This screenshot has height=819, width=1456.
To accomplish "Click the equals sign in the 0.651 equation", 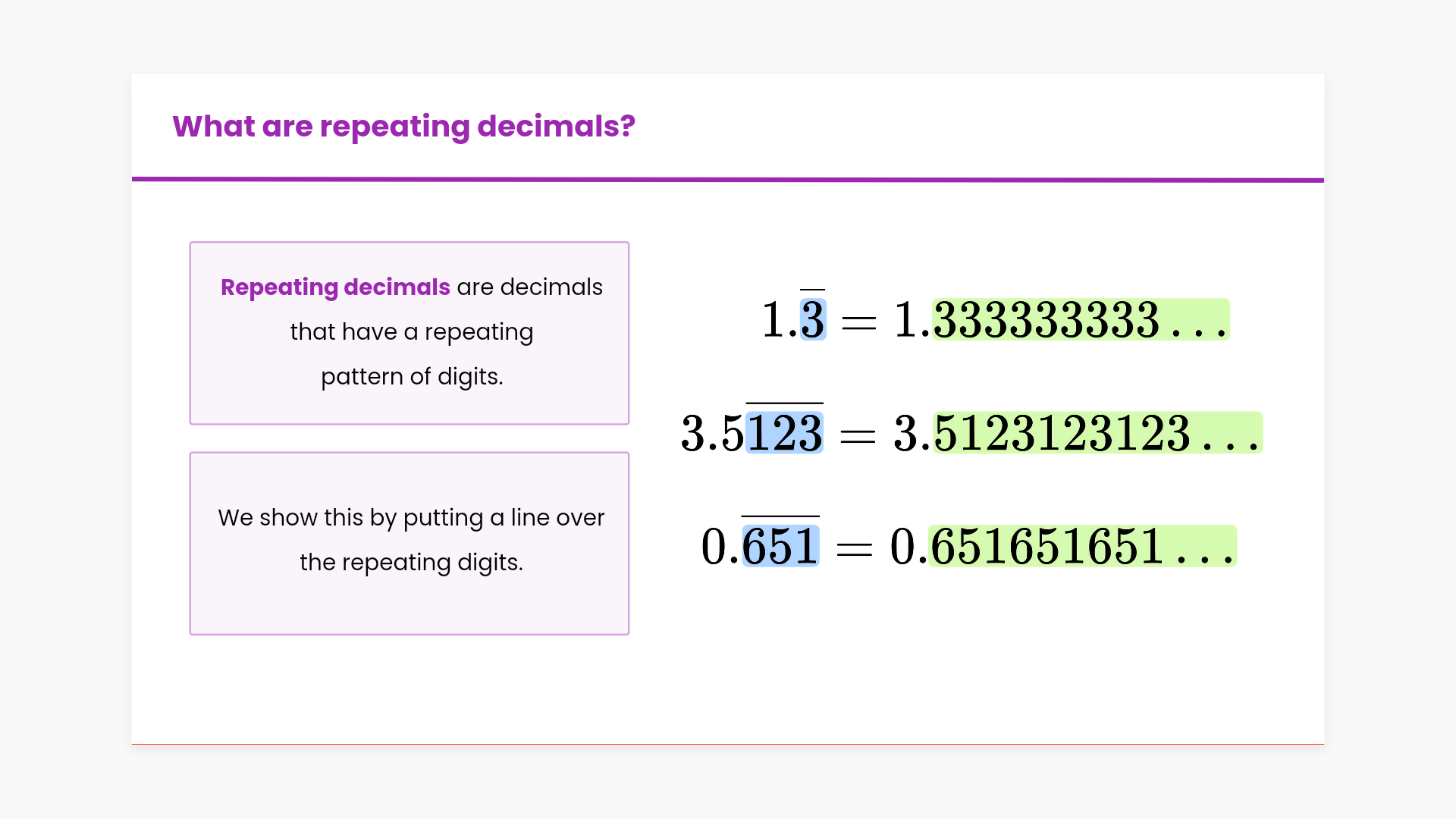I will (x=854, y=550).
